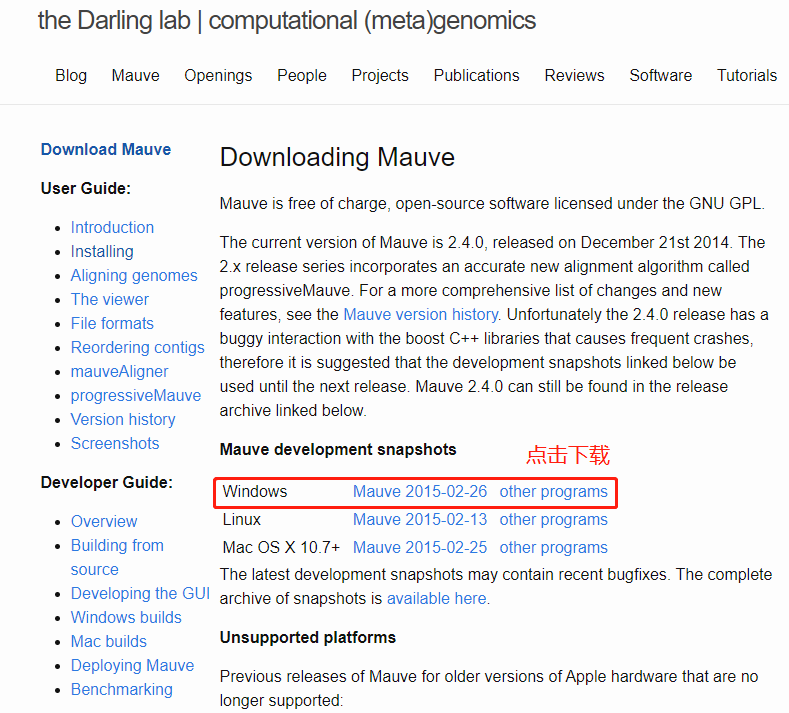Open the snapshot archive available here link
Viewport: 789px width, 713px height.
437,599
